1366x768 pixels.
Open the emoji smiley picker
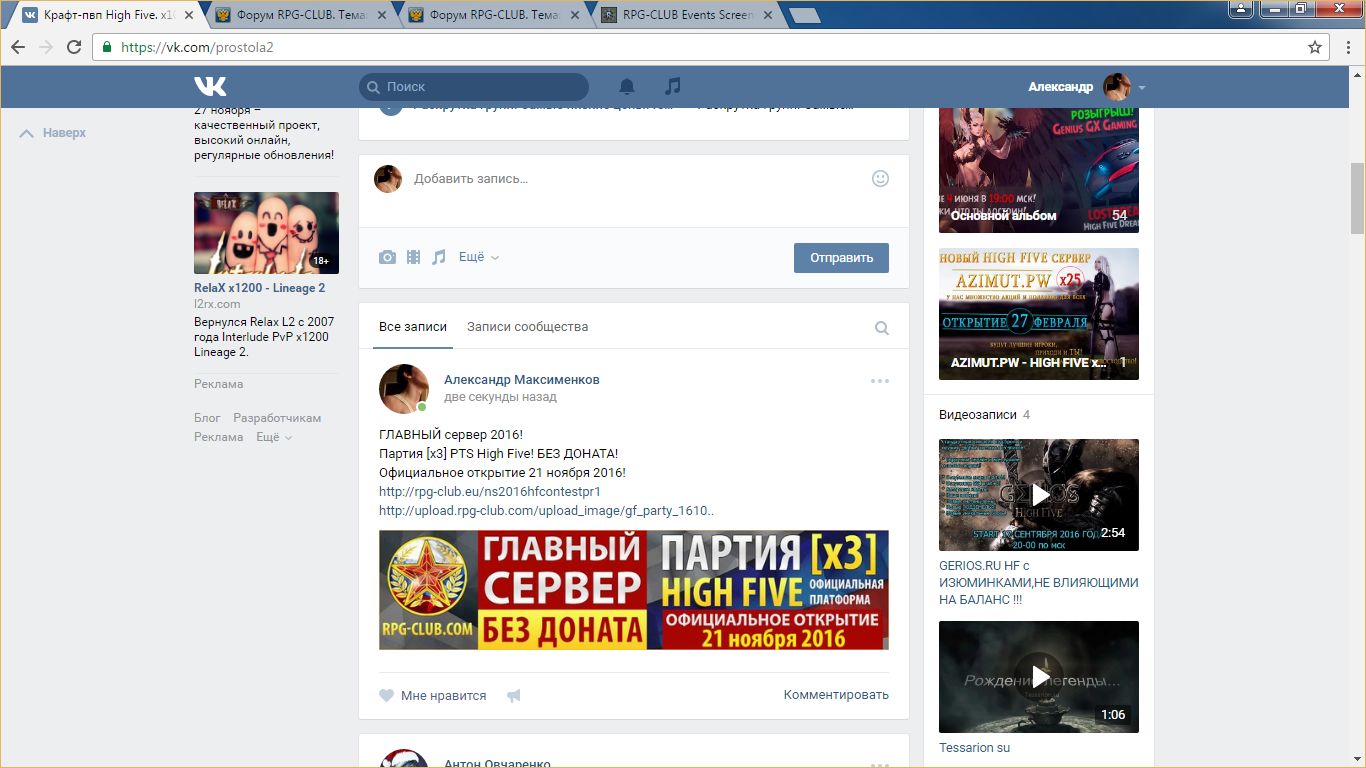[880, 178]
